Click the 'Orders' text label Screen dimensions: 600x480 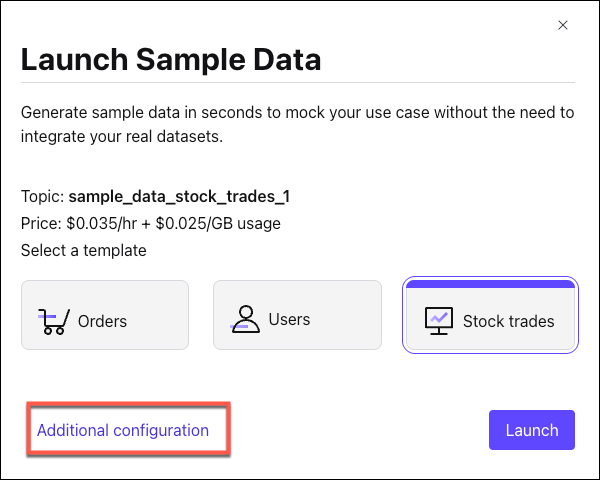[x=102, y=321]
